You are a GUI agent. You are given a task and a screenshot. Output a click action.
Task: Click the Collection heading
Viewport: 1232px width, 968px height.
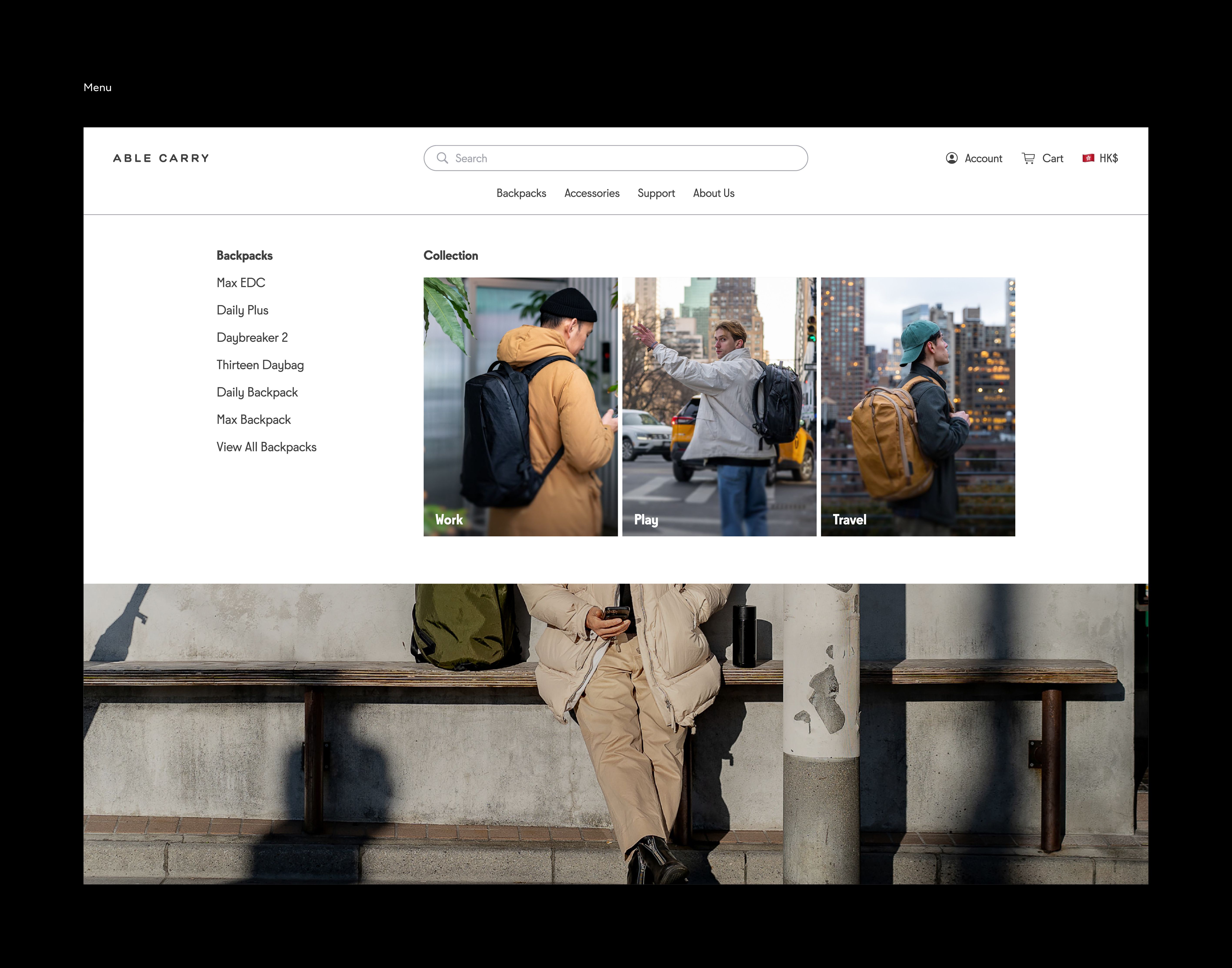tap(451, 256)
